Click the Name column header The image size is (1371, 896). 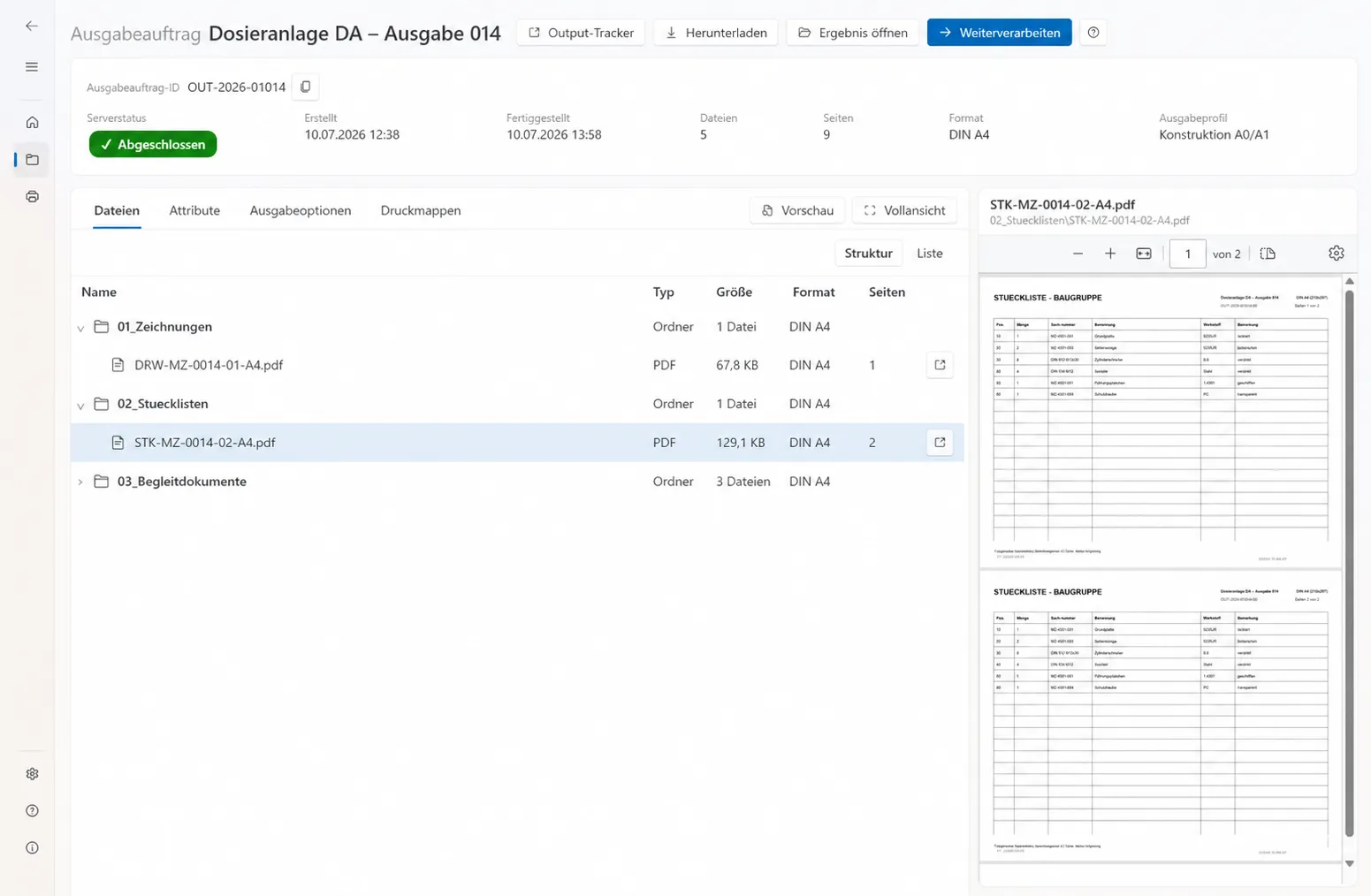tap(99, 292)
